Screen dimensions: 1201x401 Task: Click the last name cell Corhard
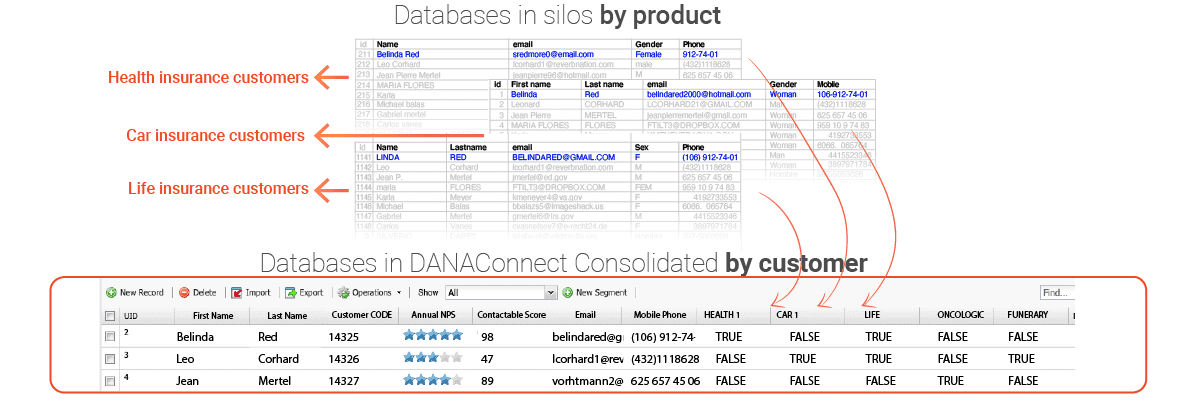pos(278,360)
